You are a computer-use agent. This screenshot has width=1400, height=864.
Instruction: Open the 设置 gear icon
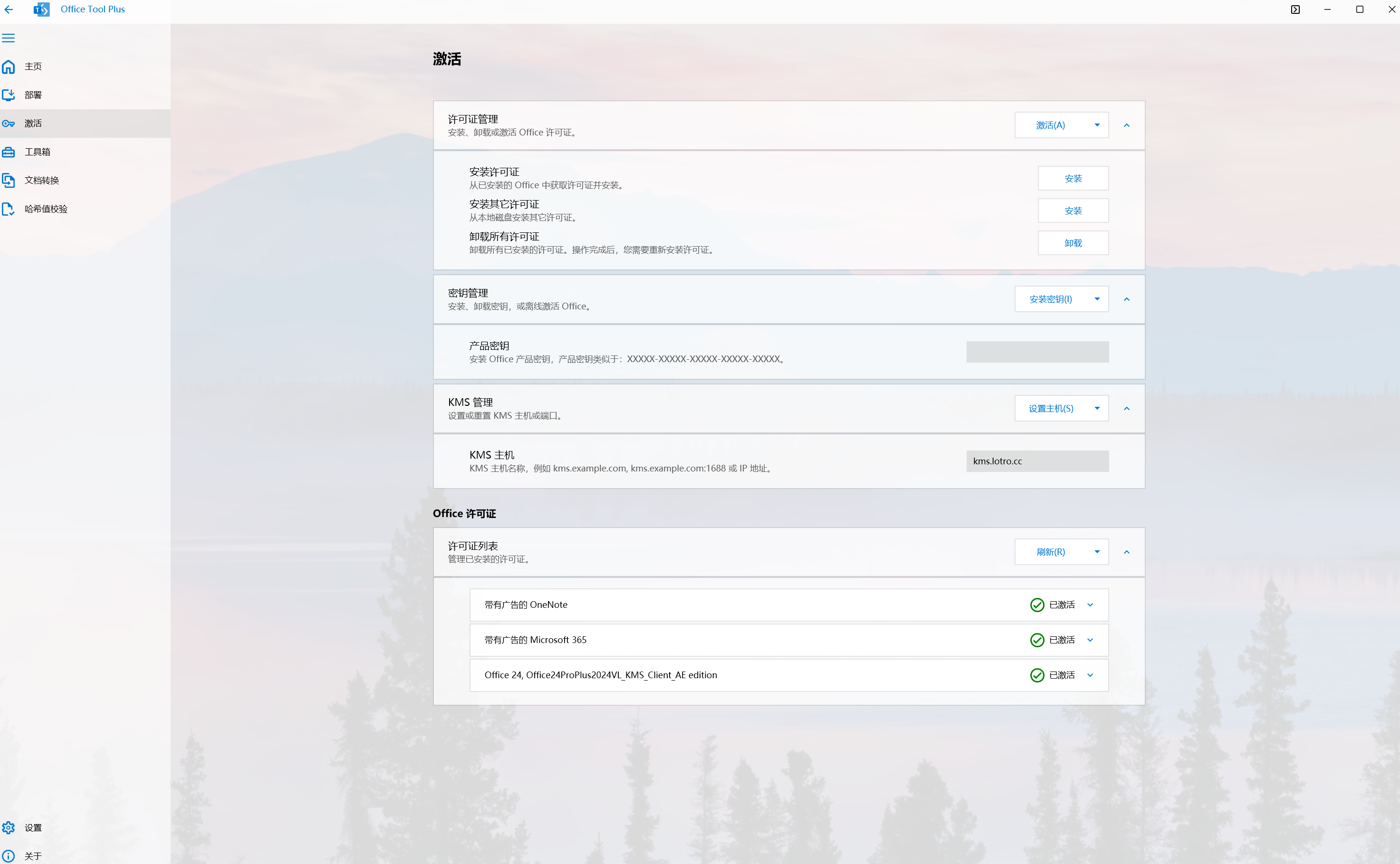point(9,827)
